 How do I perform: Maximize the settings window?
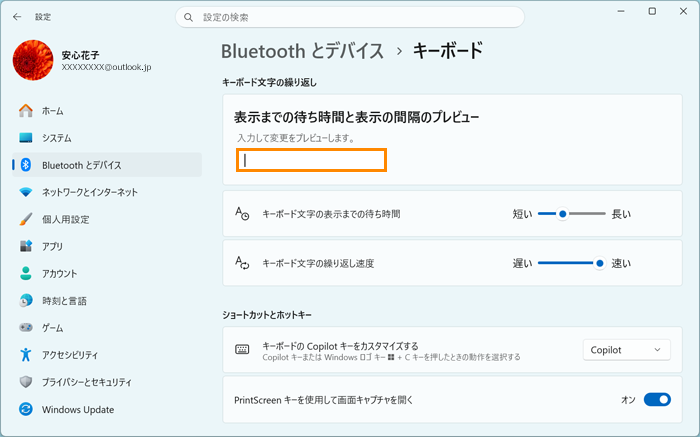coord(652,11)
